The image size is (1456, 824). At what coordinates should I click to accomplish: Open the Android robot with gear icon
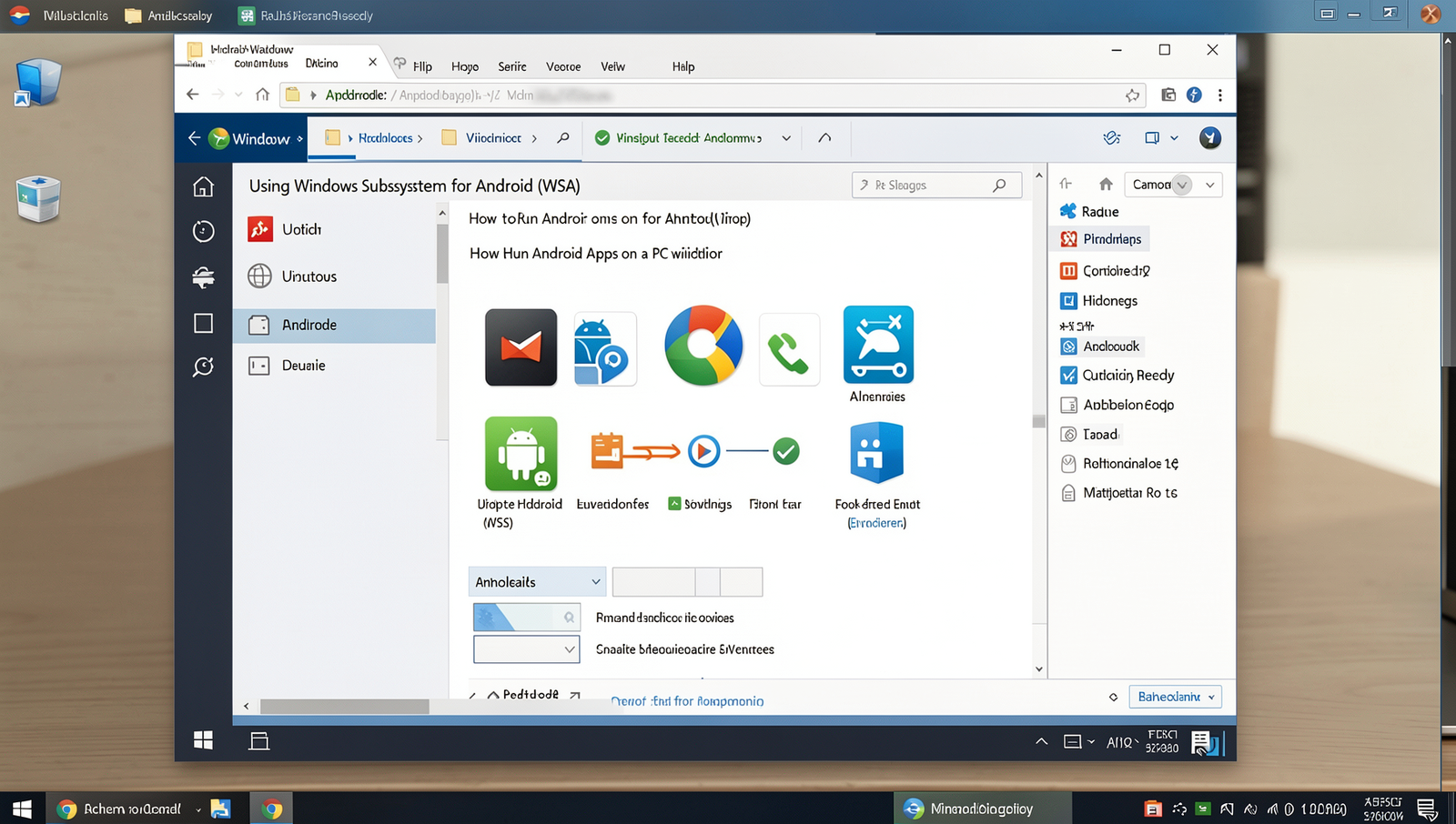[604, 349]
